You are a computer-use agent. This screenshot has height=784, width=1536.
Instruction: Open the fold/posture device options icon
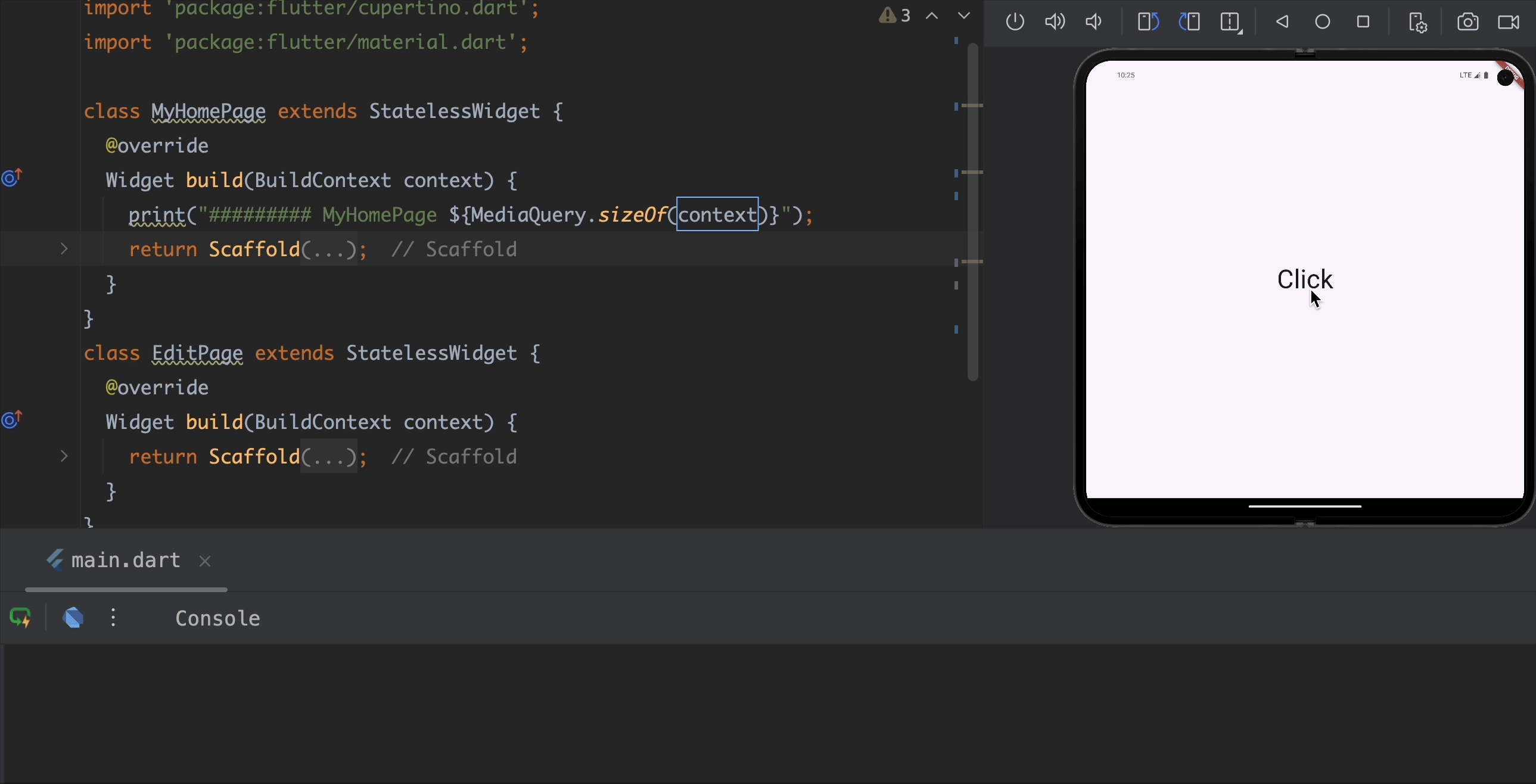pyautogui.click(x=1231, y=22)
